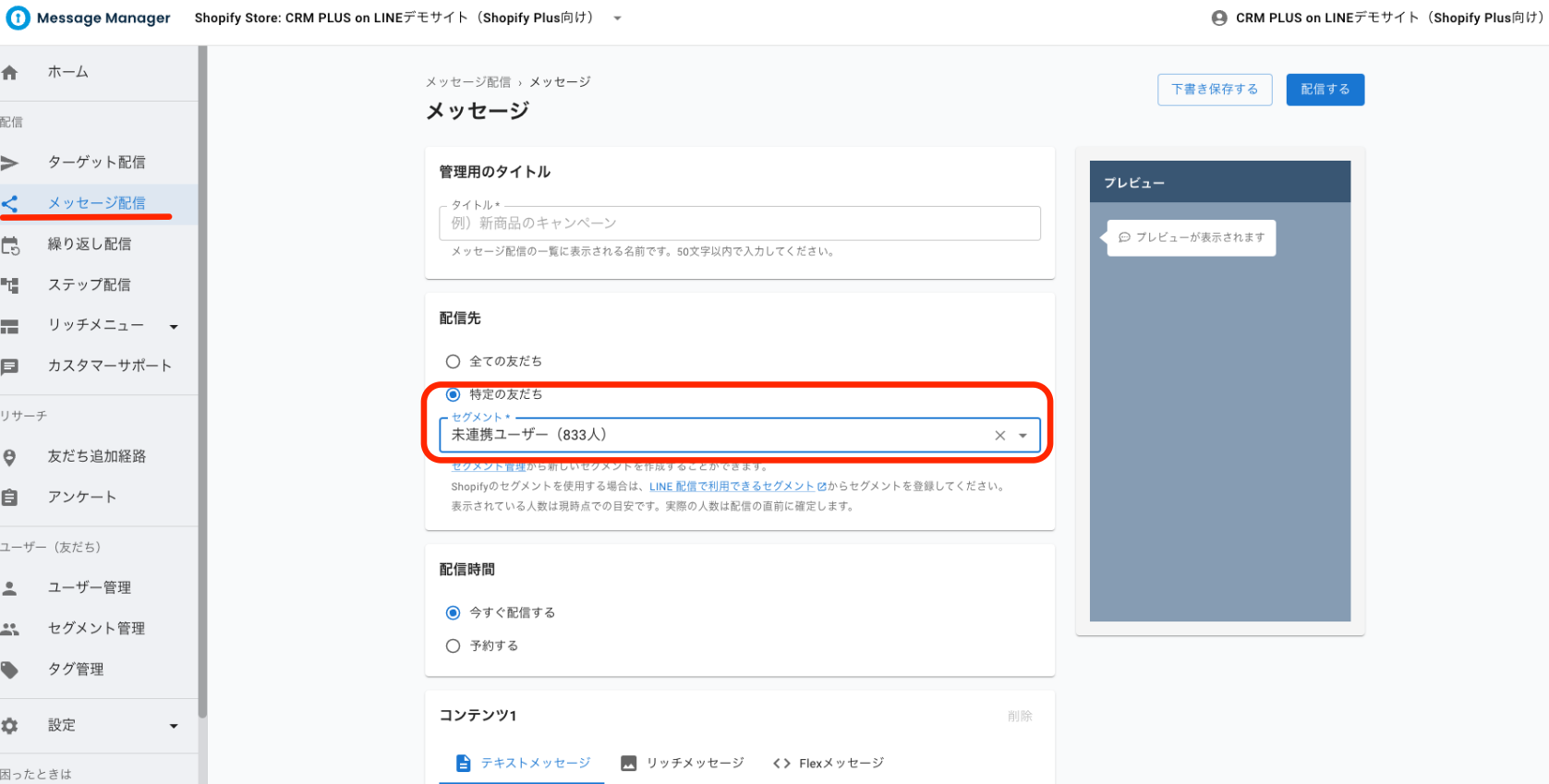Image resolution: width=1549 pixels, height=784 pixels.
Task: Switch to Flexメッセージ tab
Action: (x=829, y=764)
